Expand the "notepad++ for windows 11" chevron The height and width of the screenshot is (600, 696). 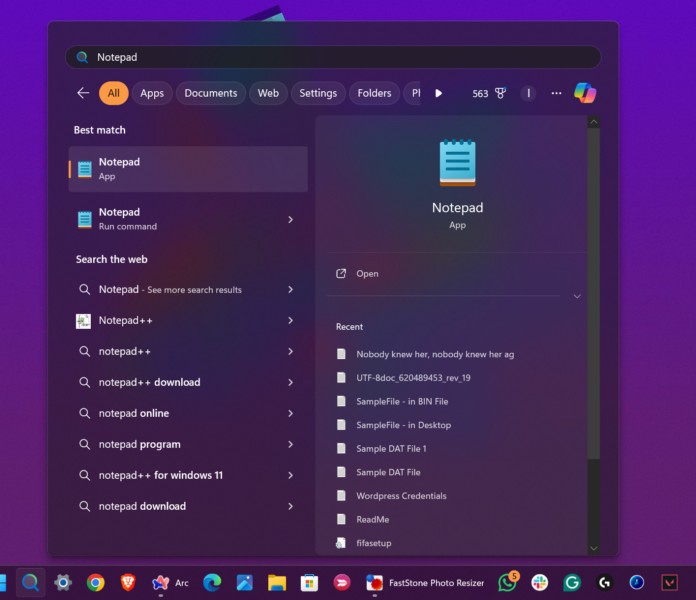[x=290, y=475]
